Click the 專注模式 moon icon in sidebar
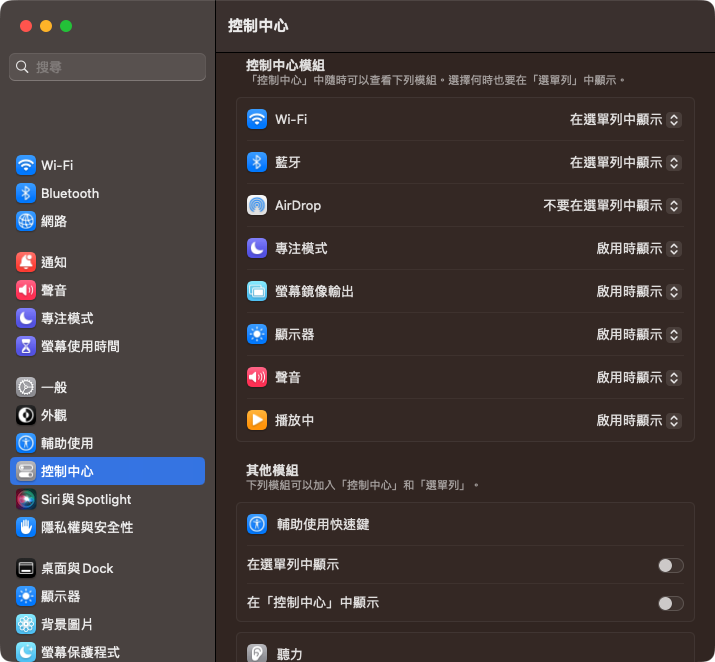 (x=26, y=318)
